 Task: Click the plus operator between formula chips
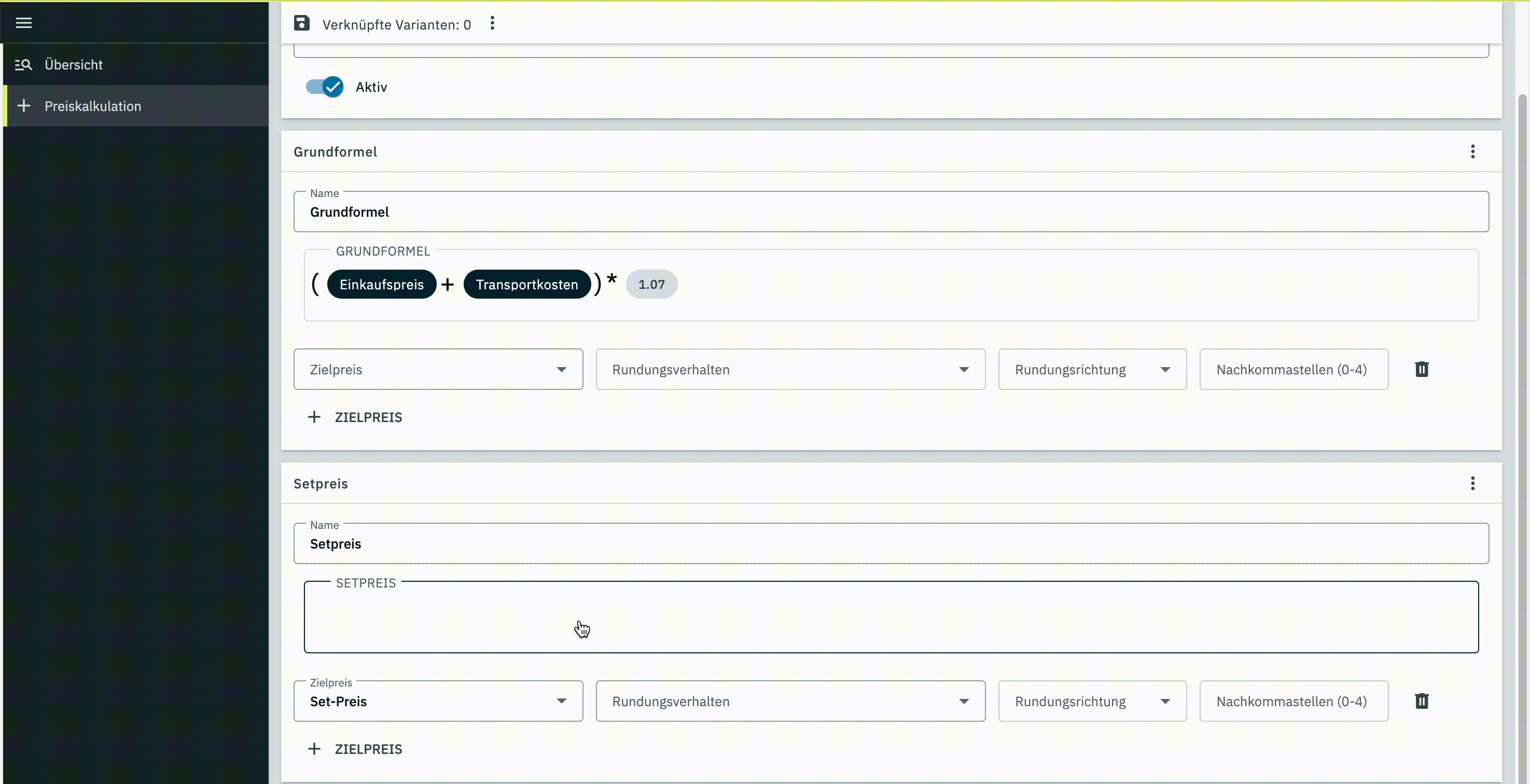[448, 285]
